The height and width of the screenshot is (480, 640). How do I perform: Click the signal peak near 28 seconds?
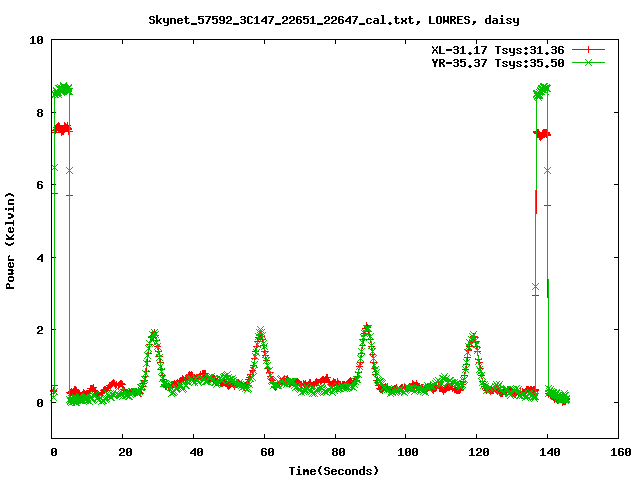pos(154,334)
